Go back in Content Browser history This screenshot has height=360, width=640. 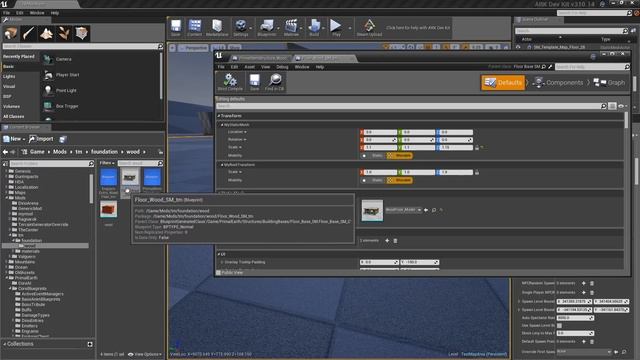(5, 152)
